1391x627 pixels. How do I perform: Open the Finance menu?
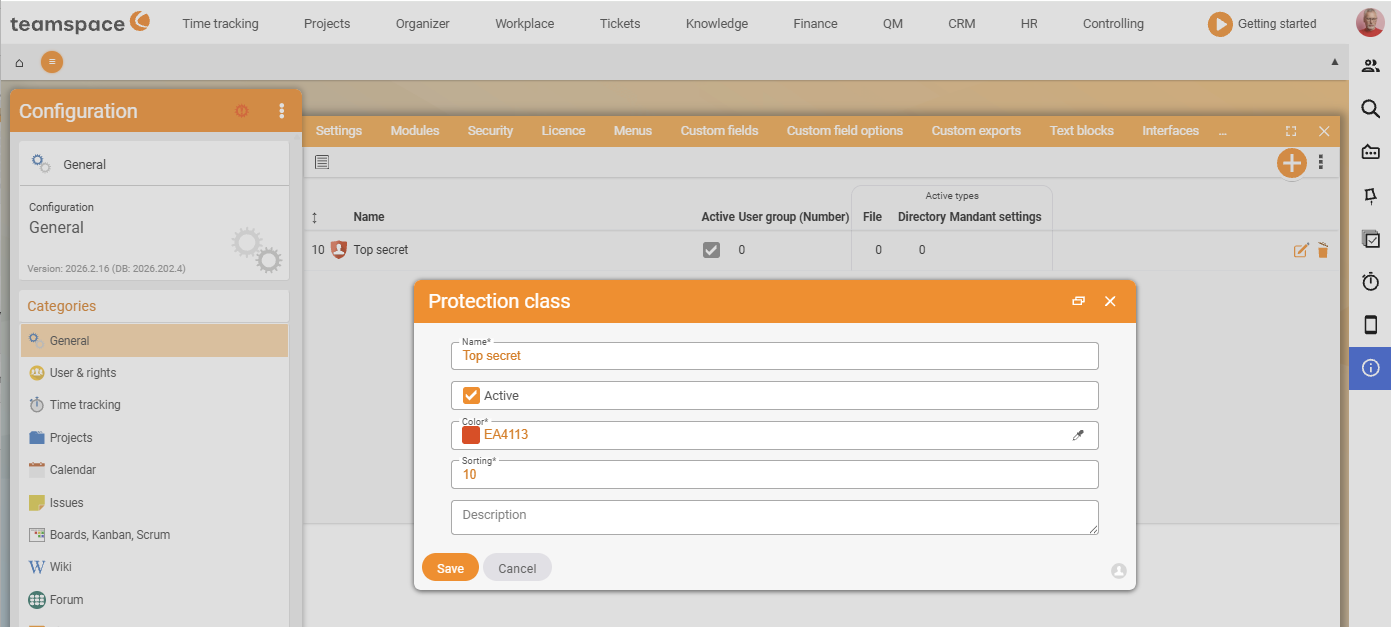tap(815, 24)
